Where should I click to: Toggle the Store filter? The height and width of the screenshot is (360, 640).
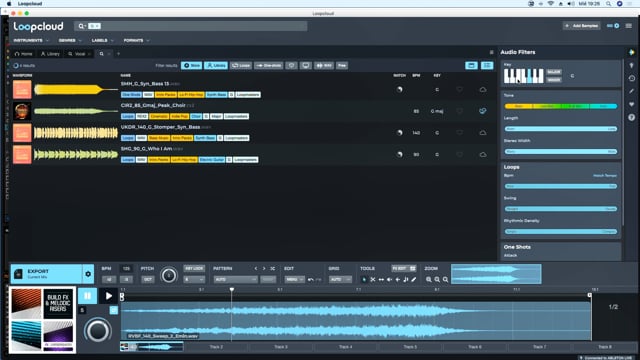(191, 65)
